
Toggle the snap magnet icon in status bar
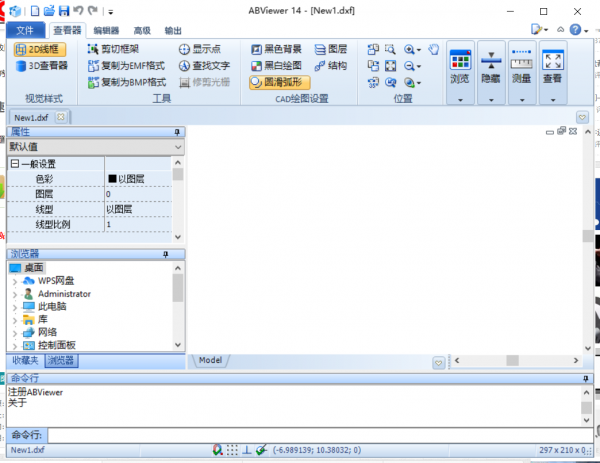[217, 450]
